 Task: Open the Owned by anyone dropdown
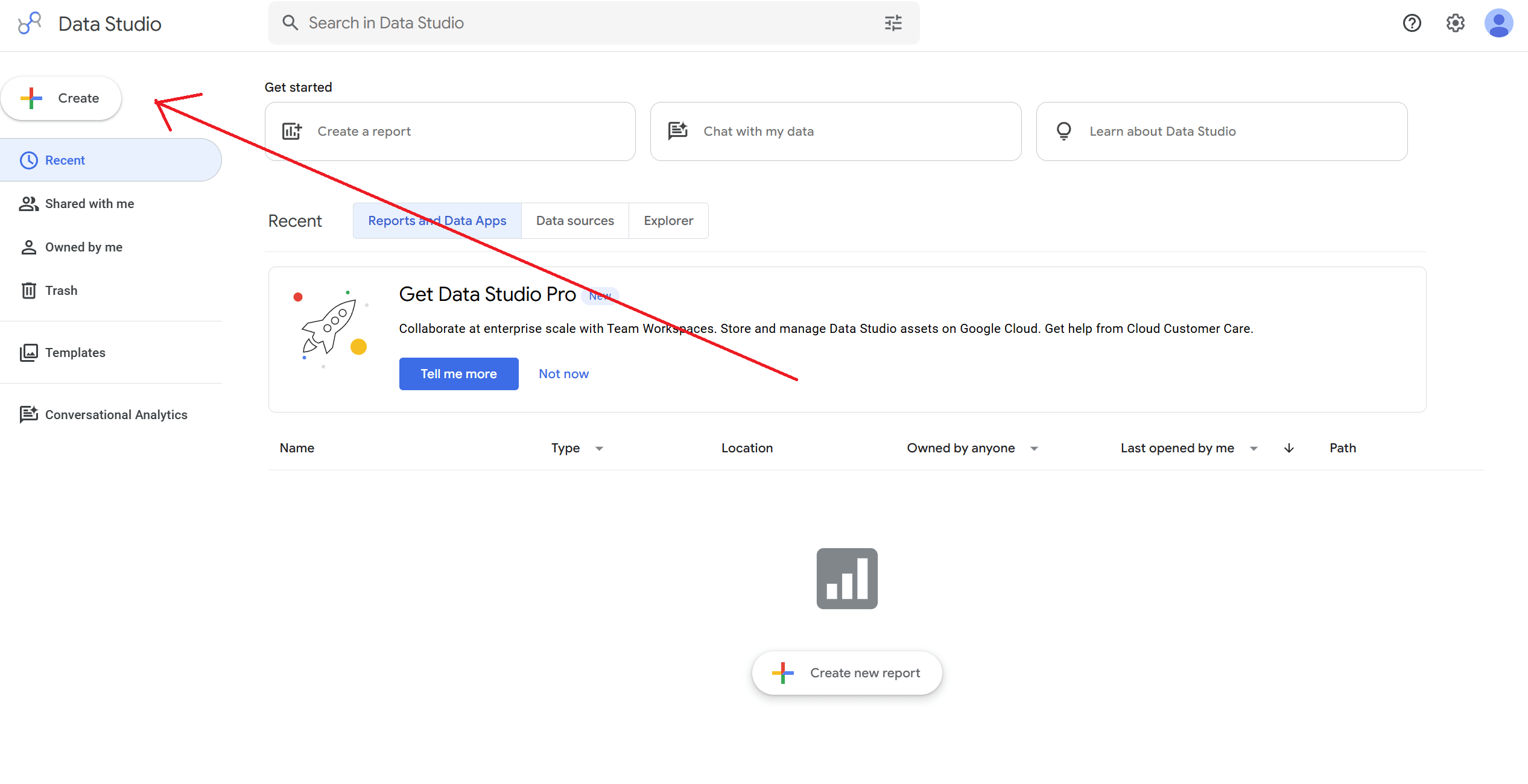pos(972,448)
